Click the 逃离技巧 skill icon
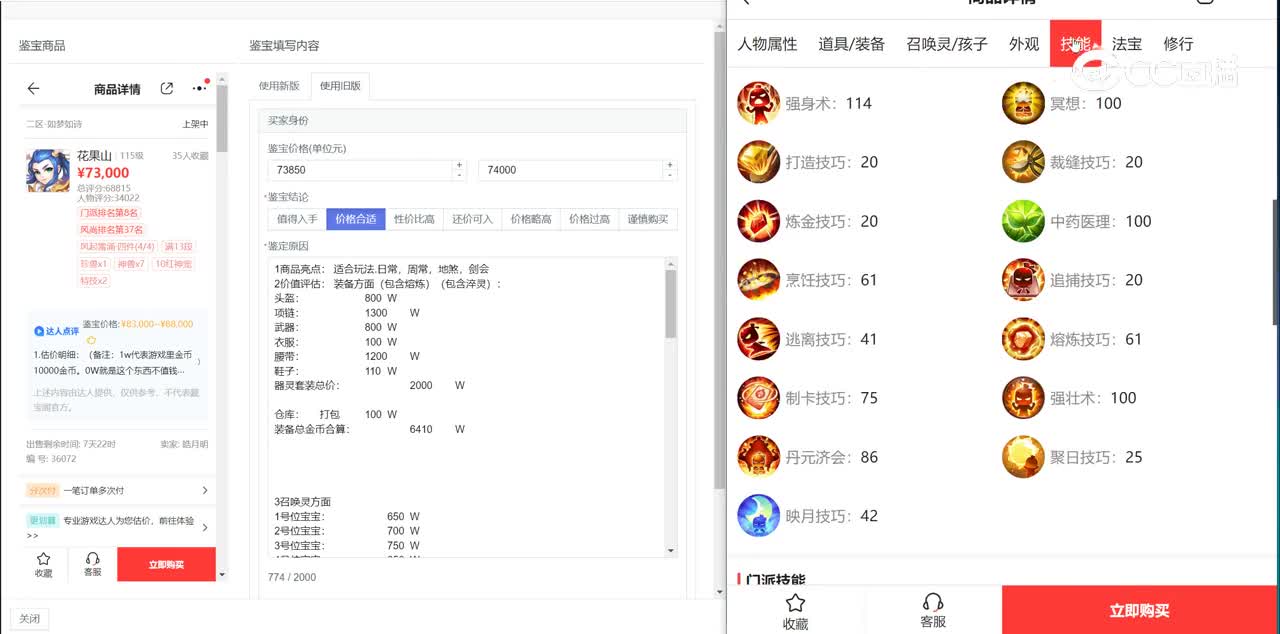Image resolution: width=1280 pixels, height=634 pixels. [759, 339]
